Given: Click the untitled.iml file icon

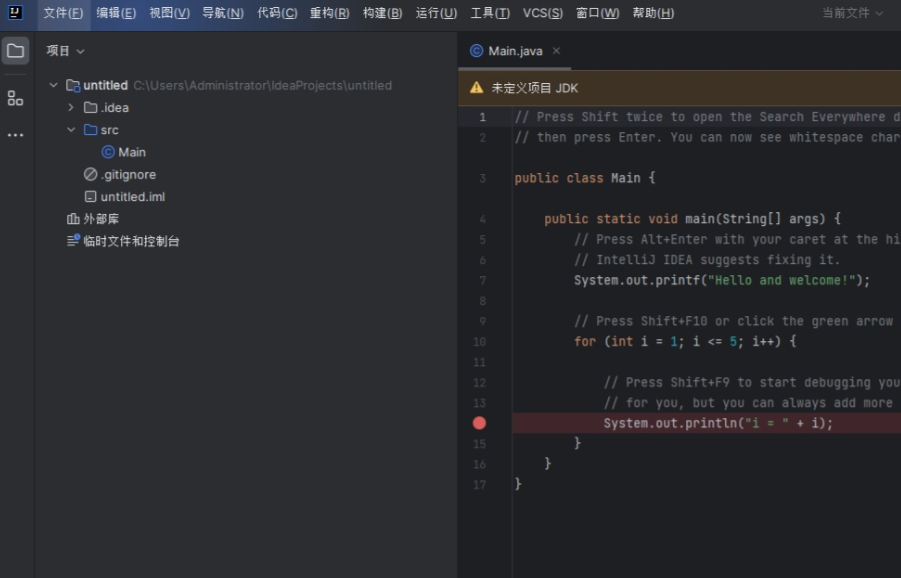Looking at the screenshot, I should tap(90, 196).
